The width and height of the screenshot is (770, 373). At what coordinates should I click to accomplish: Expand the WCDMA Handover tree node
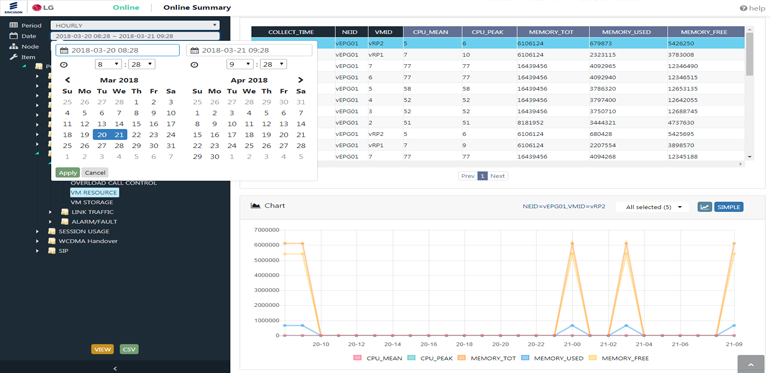coord(37,241)
